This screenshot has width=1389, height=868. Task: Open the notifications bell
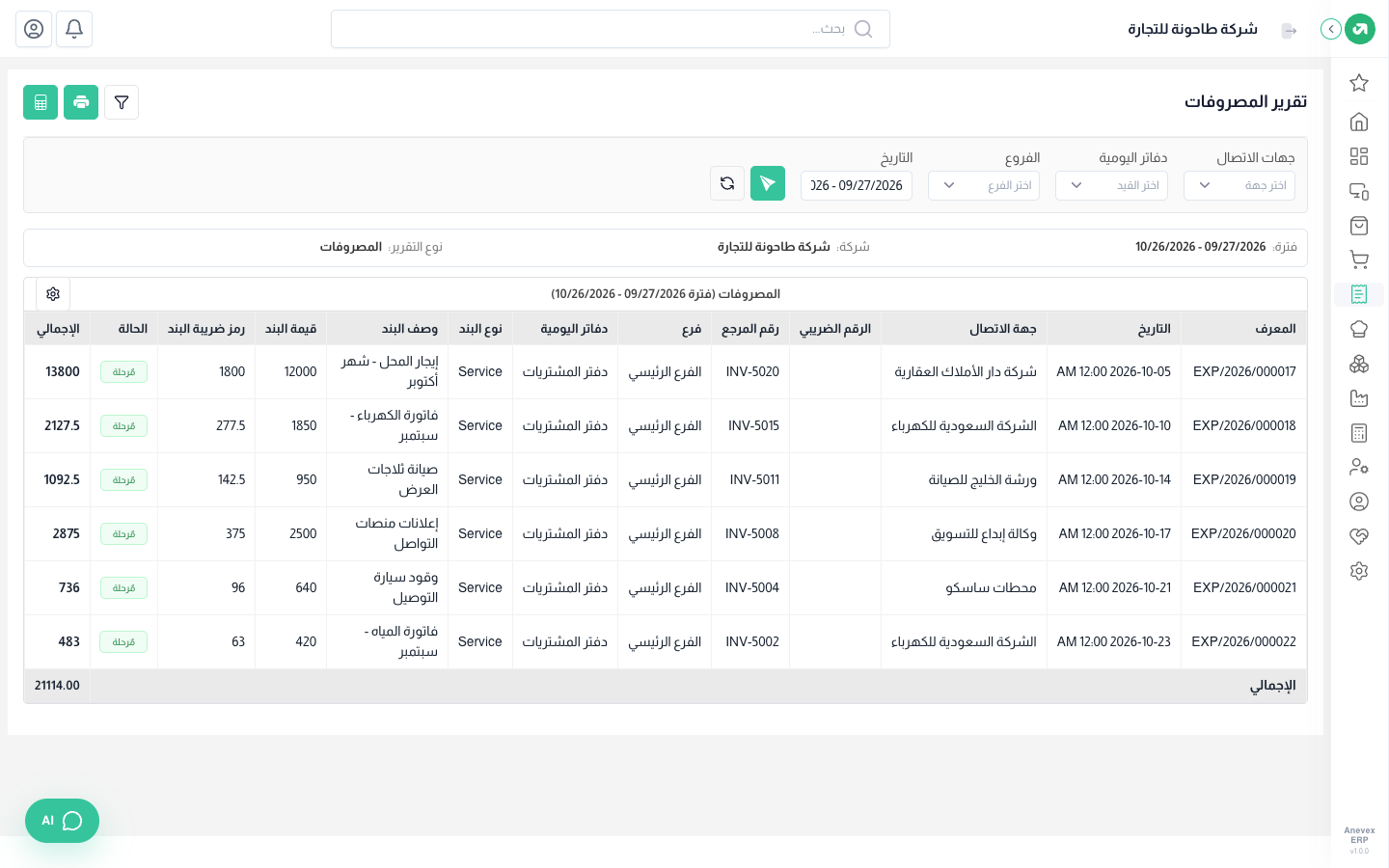[74, 29]
